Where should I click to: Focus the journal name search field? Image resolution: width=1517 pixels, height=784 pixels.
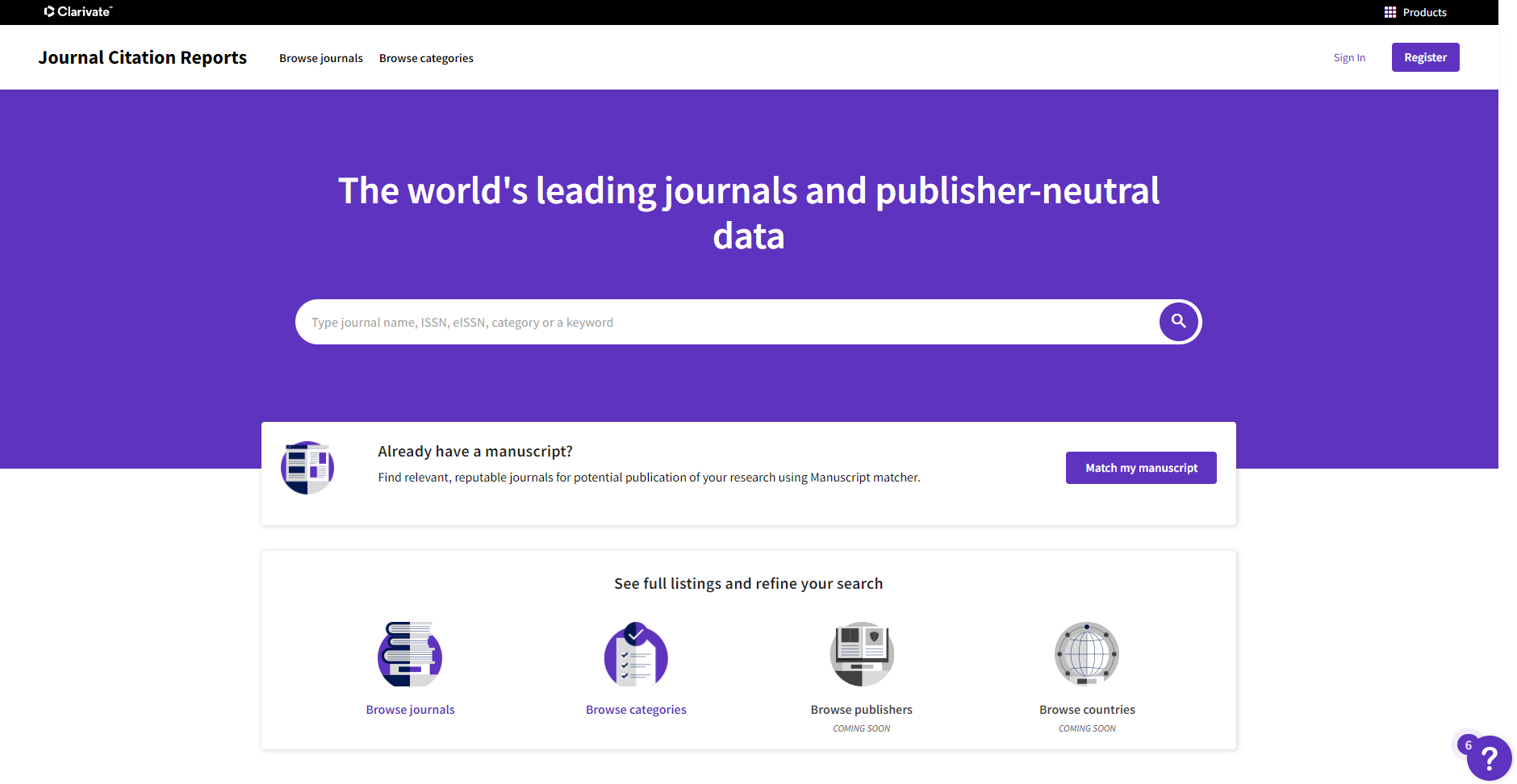tap(726, 322)
